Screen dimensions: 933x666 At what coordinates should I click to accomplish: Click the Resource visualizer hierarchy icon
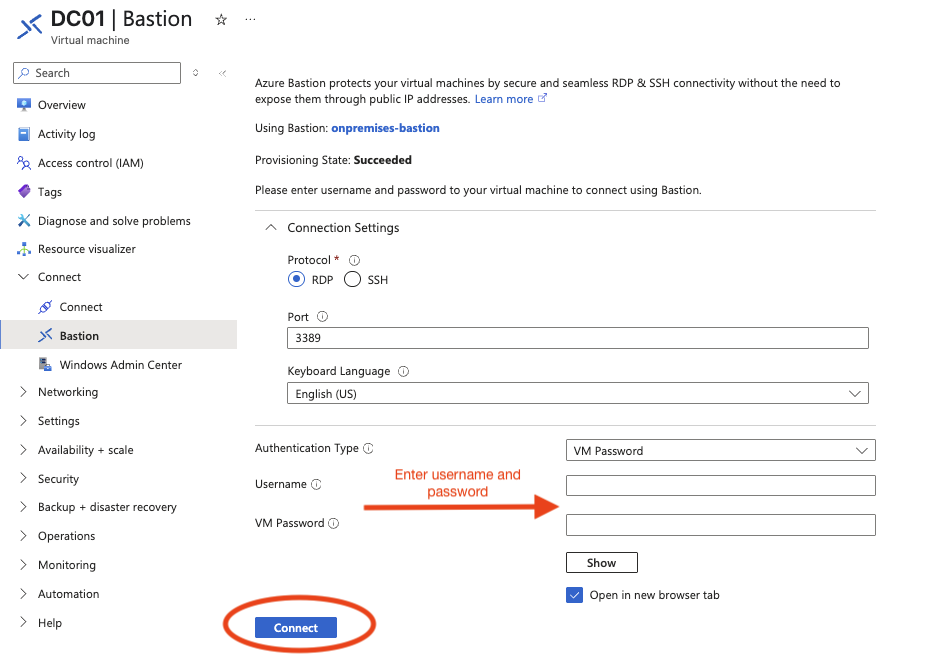24,249
